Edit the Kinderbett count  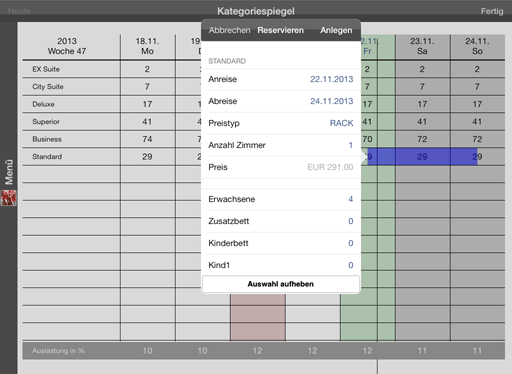[281, 243]
